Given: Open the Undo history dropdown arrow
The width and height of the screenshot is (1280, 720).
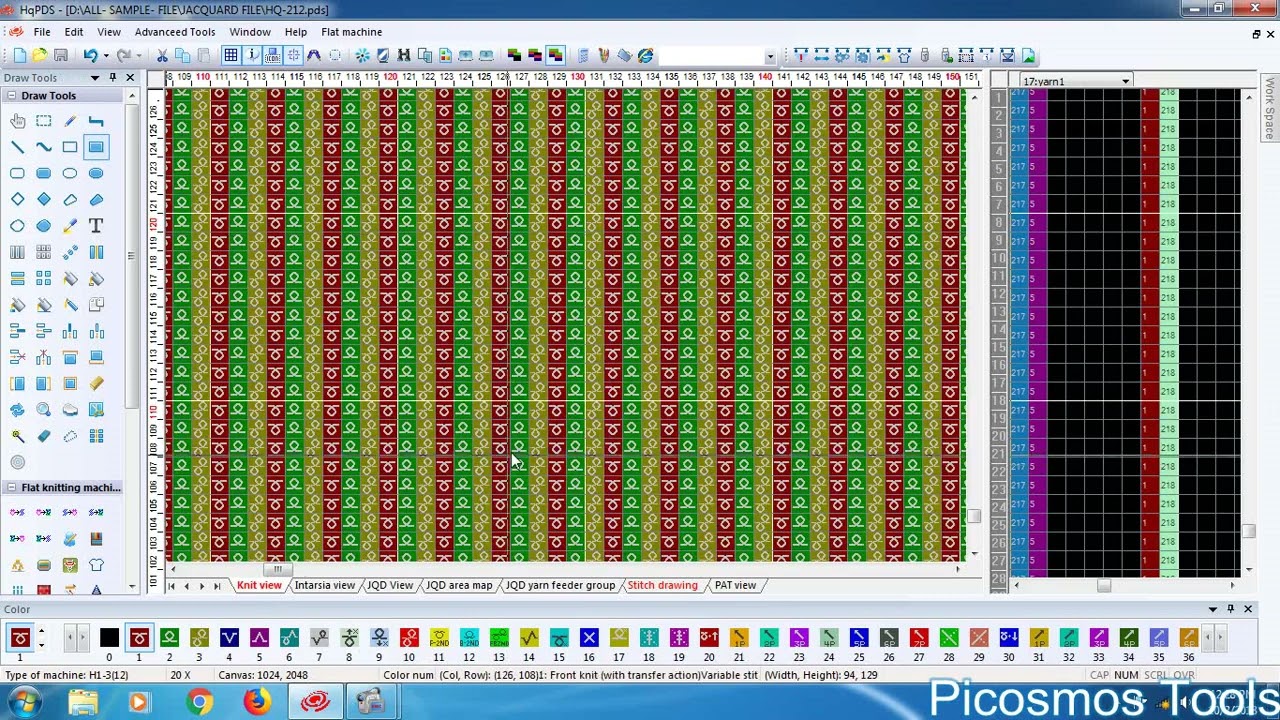Looking at the screenshot, I should click(x=105, y=56).
